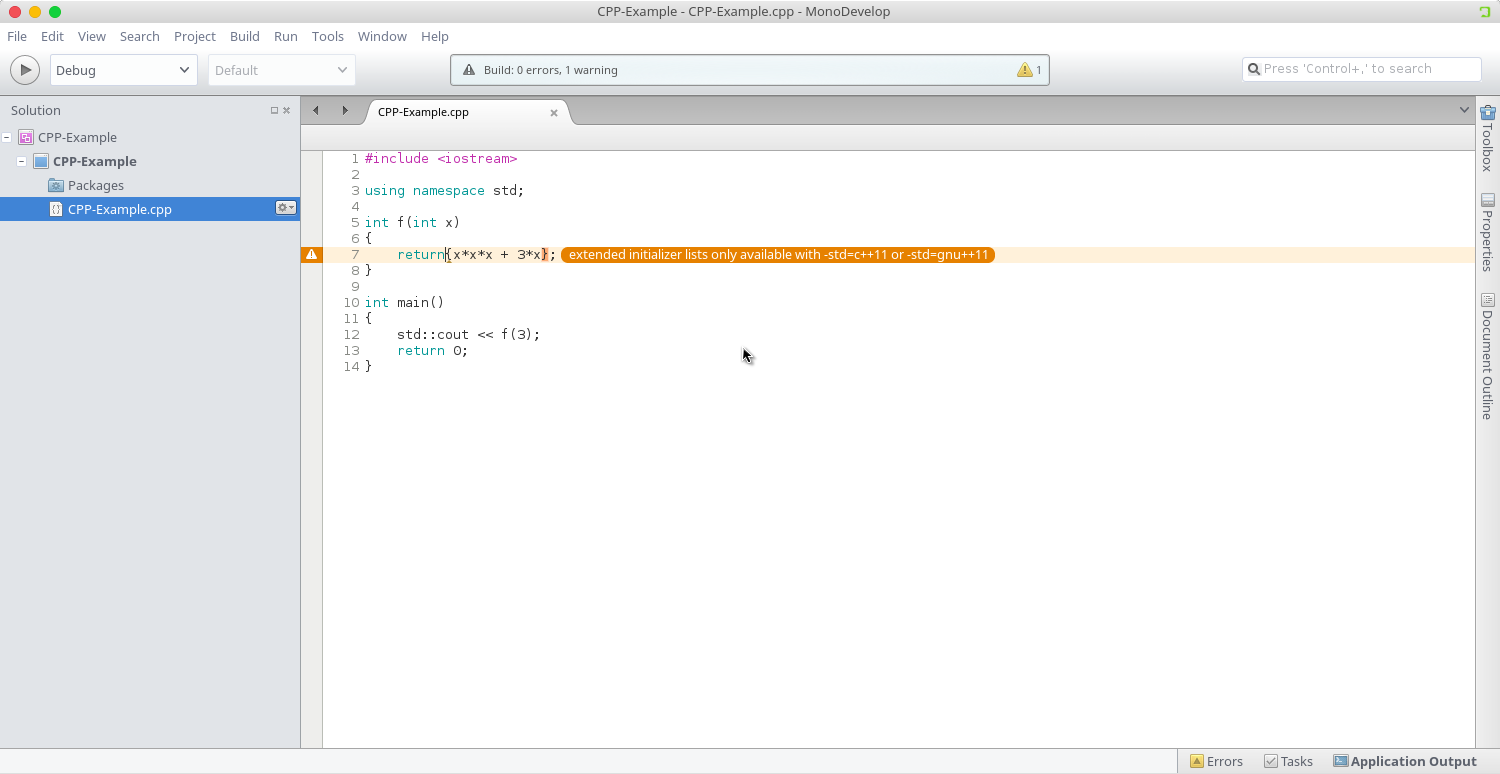Click the Packages folder icon

(x=56, y=185)
